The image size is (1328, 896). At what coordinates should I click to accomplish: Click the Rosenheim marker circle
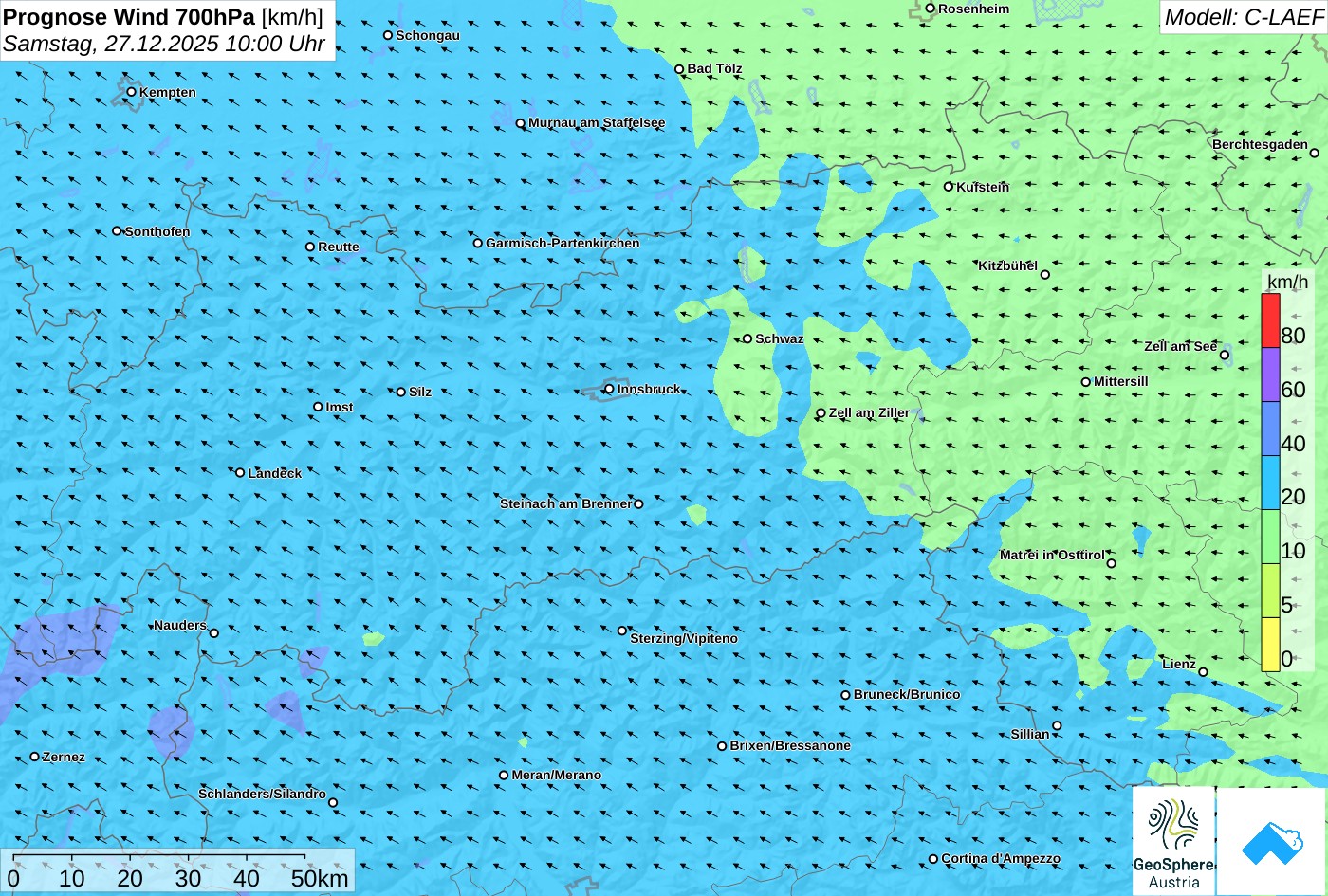click(x=931, y=9)
